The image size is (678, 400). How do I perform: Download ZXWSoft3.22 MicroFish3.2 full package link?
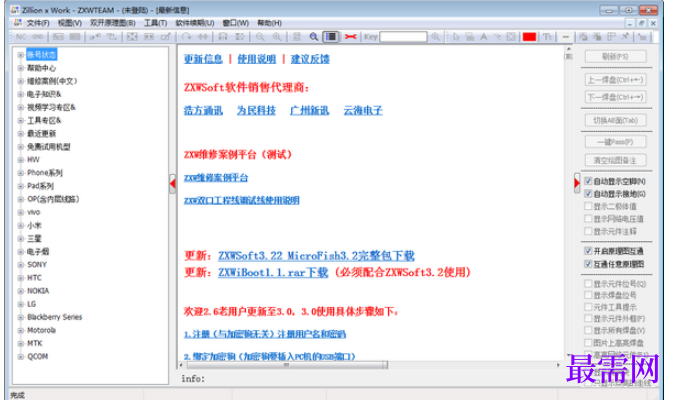pyautogui.click(x=316, y=256)
